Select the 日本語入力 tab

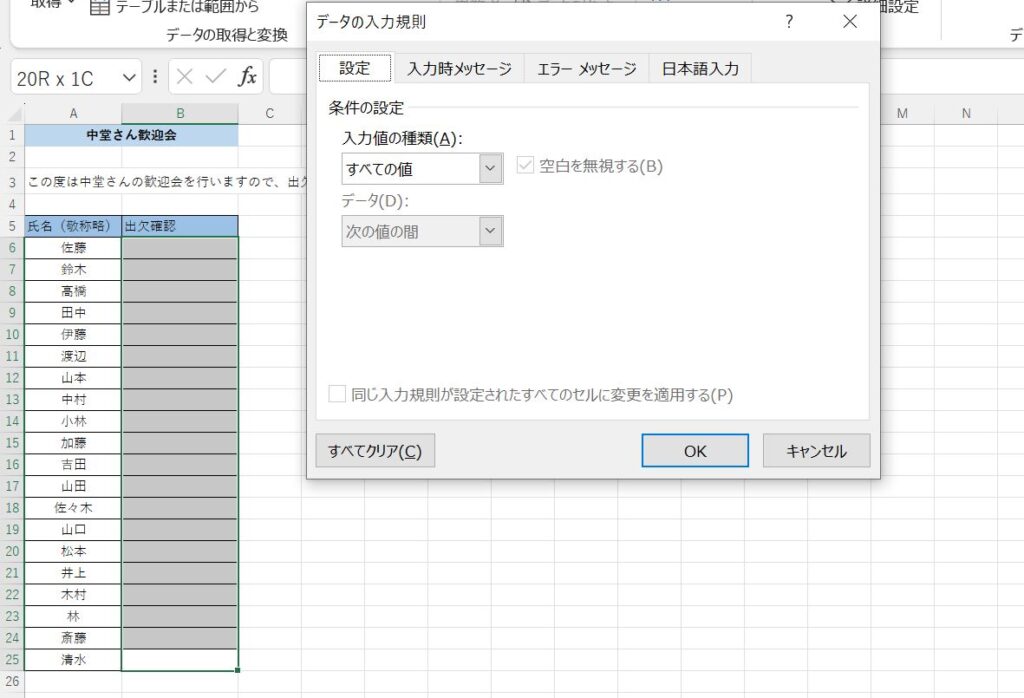coord(700,69)
